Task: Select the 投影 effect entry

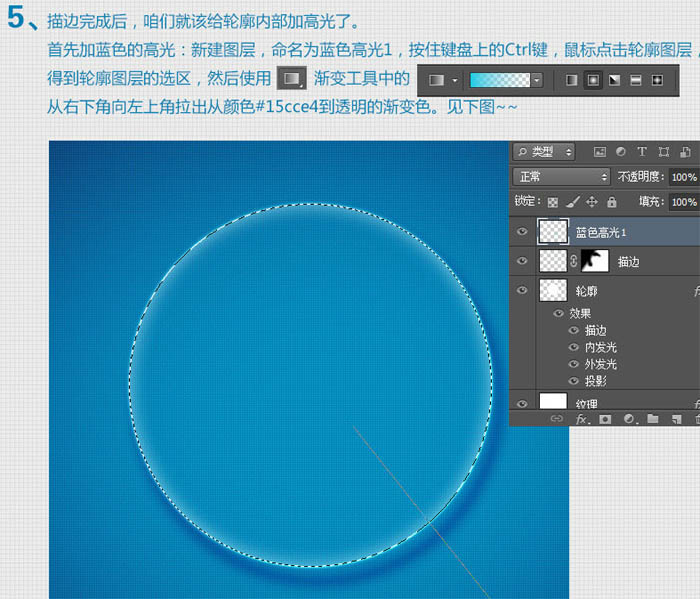Action: pos(596,381)
